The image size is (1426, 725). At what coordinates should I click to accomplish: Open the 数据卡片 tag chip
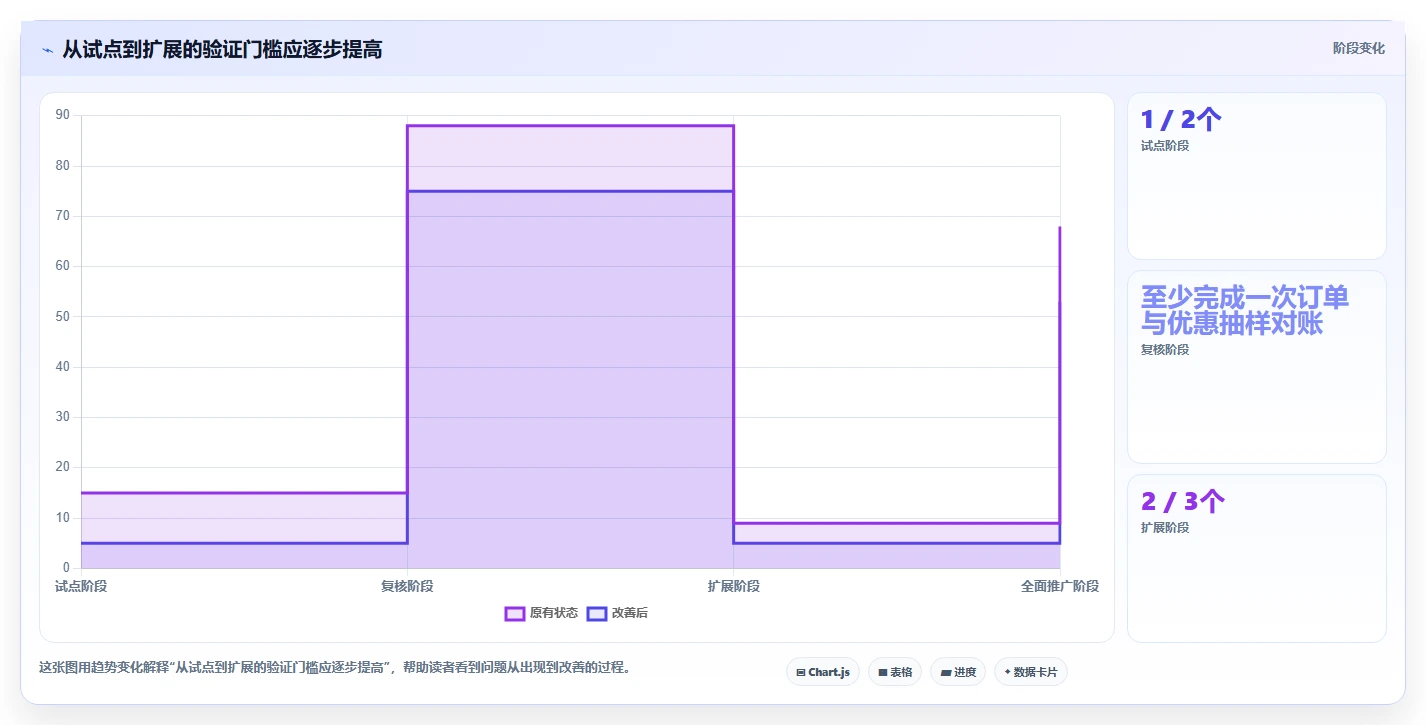point(1031,672)
